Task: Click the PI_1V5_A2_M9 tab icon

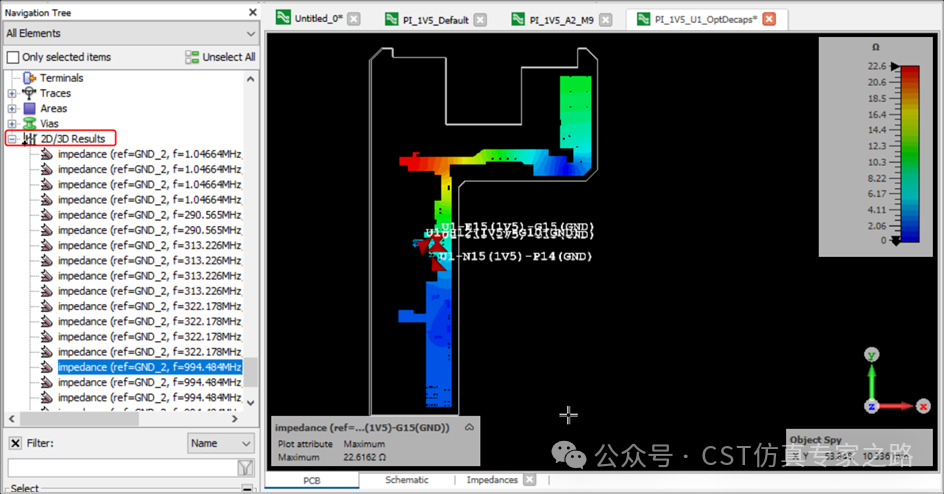Action: (x=518, y=19)
